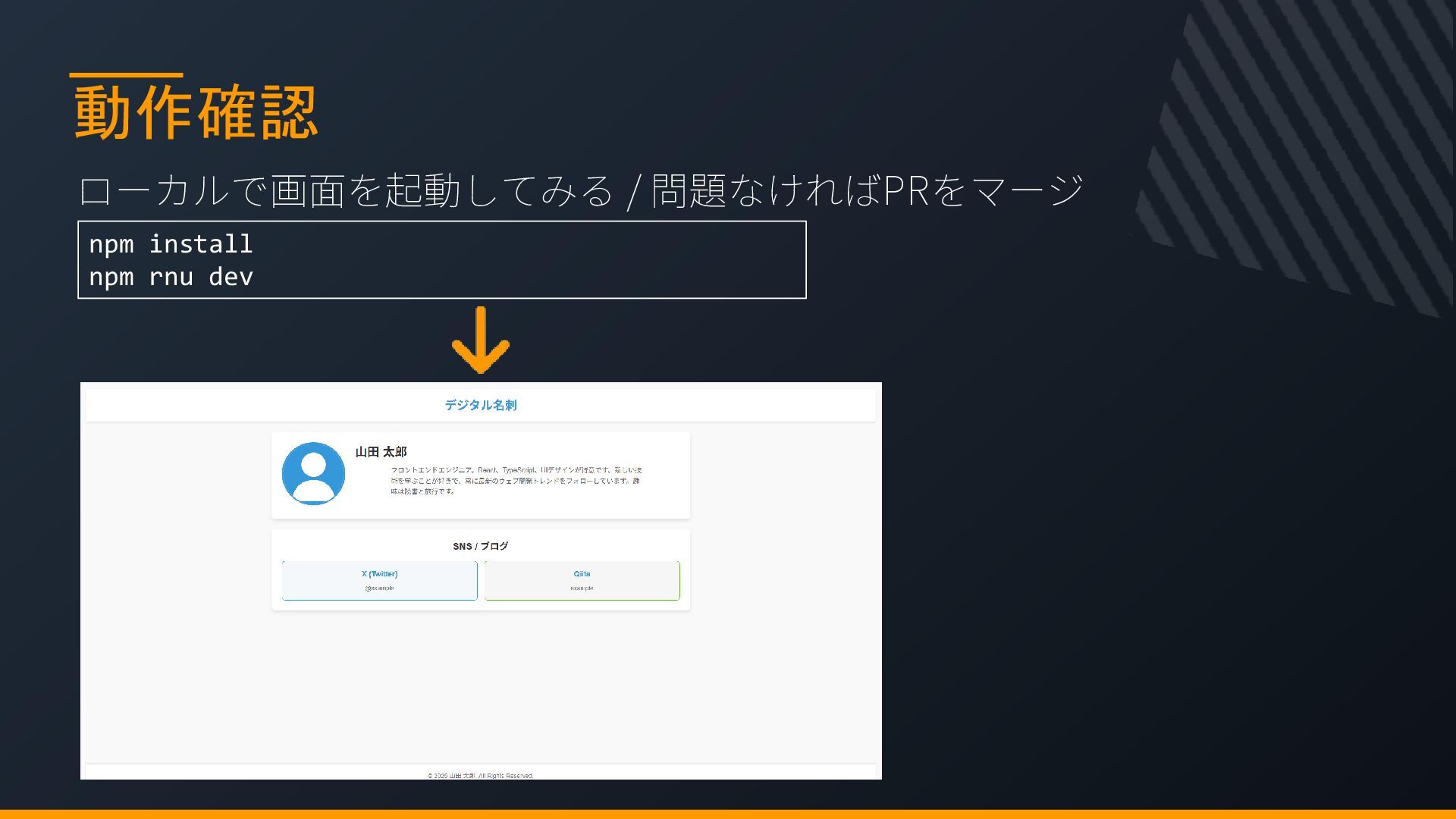Select the 動作確認 slide title

[x=196, y=112]
